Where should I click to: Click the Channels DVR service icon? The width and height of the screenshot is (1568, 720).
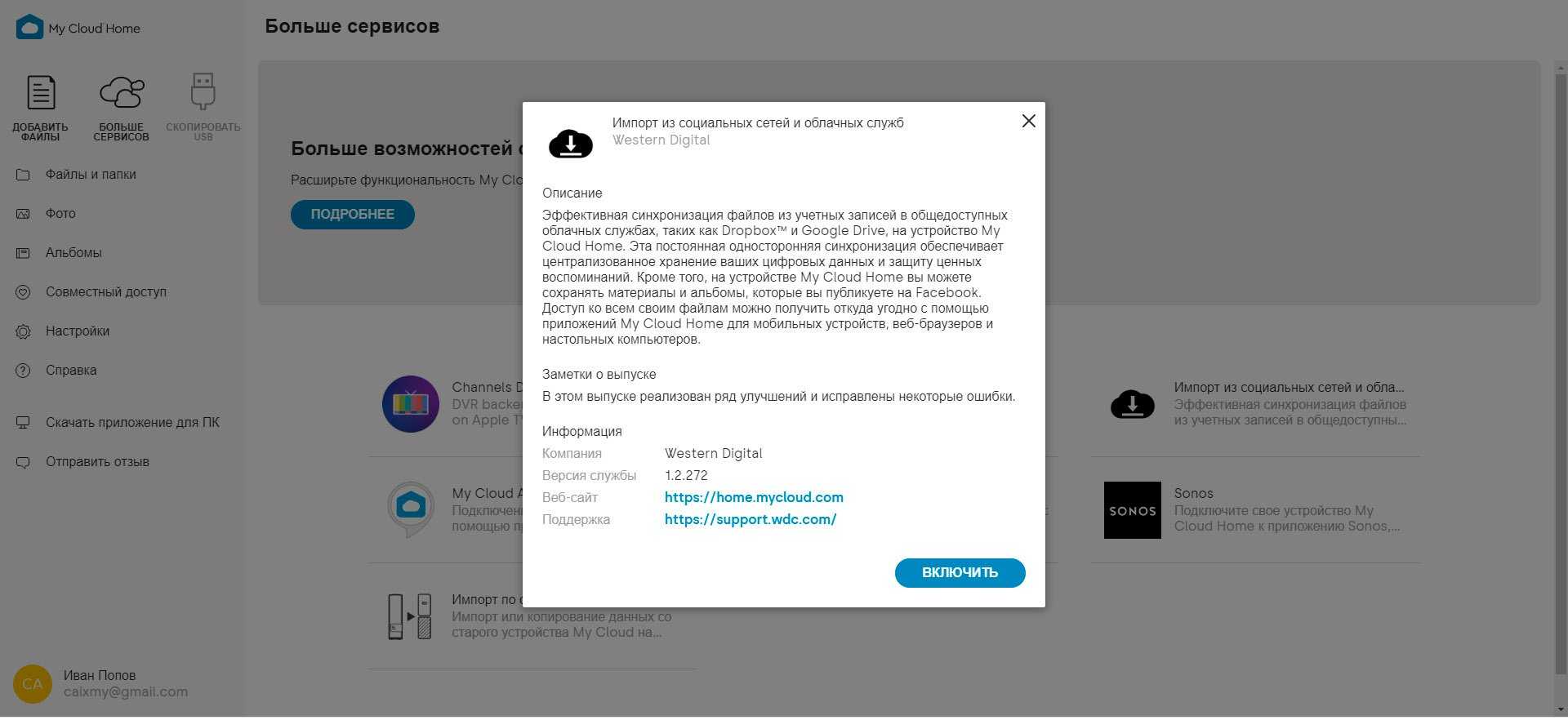click(x=410, y=404)
